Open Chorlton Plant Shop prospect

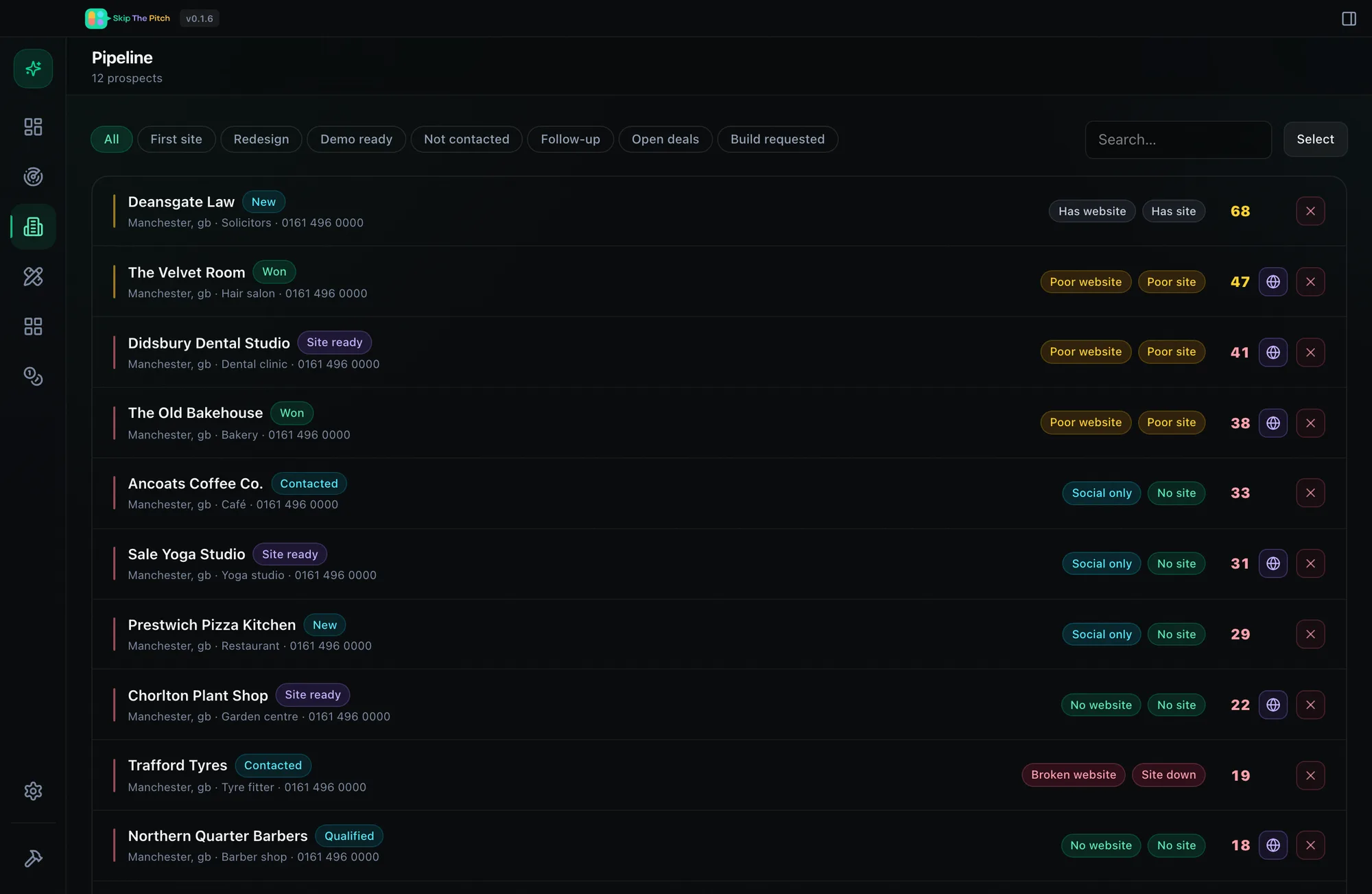click(x=719, y=705)
